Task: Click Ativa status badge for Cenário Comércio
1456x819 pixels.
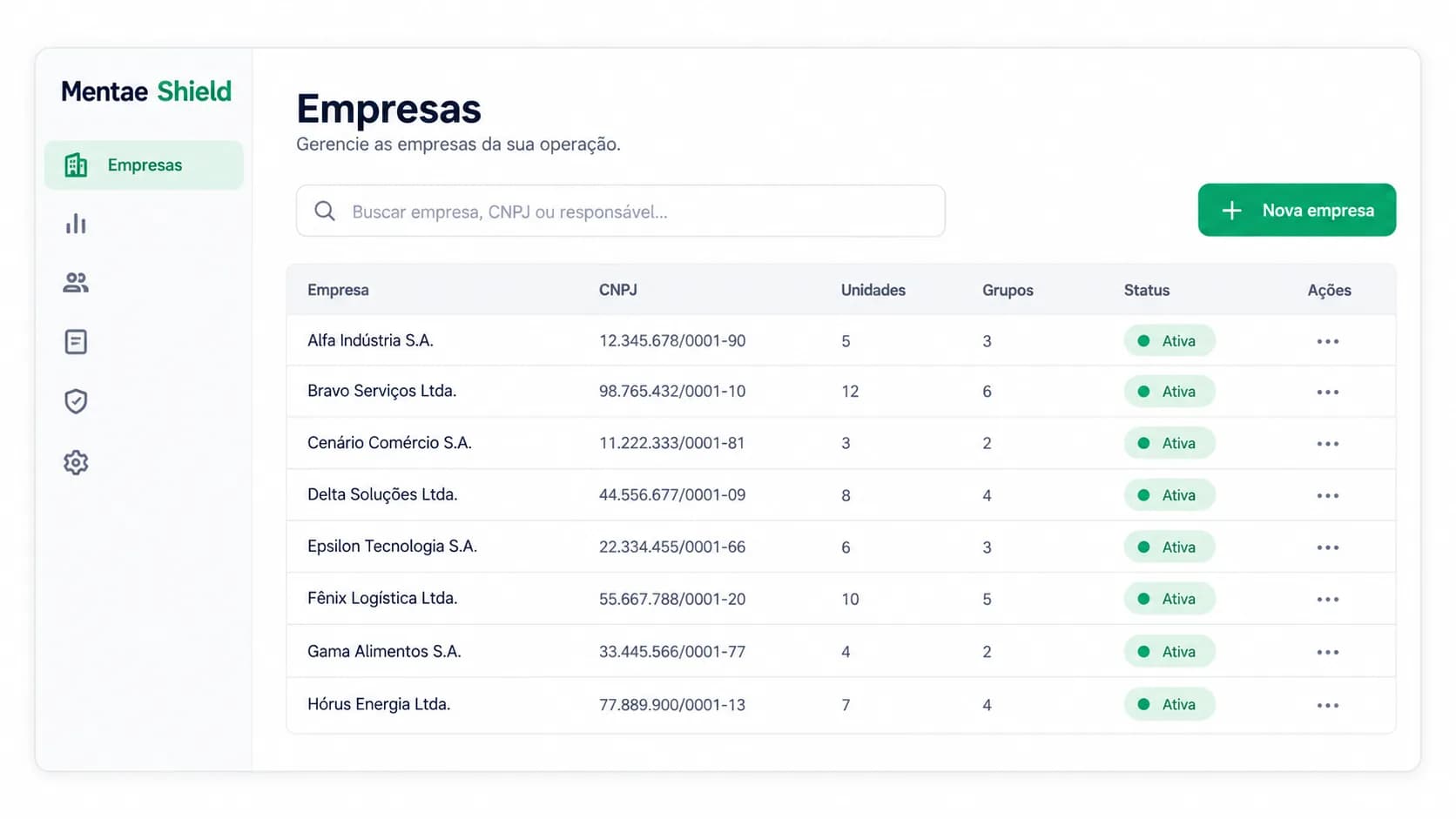Action: pos(1170,443)
